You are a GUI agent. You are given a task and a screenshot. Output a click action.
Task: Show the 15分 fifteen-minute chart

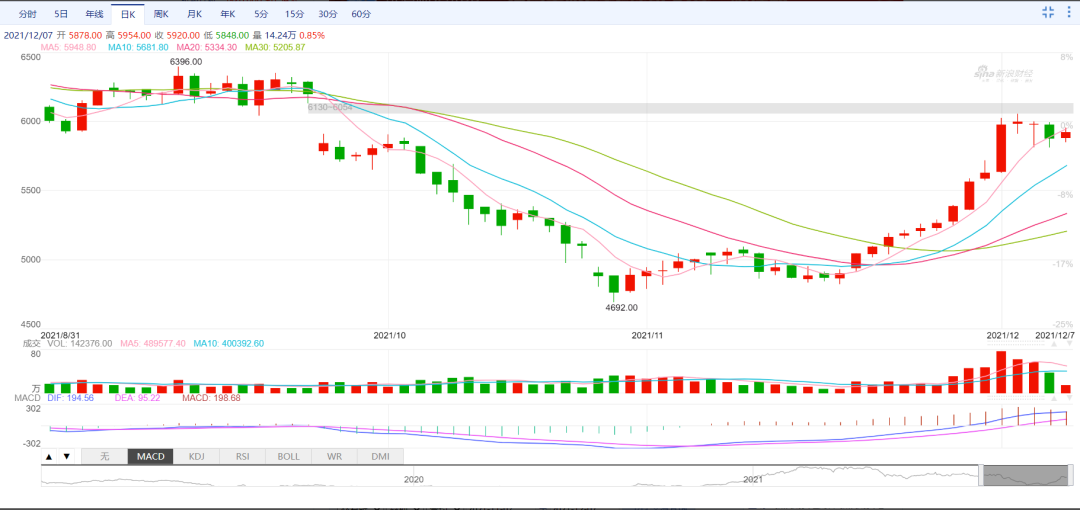pos(294,14)
